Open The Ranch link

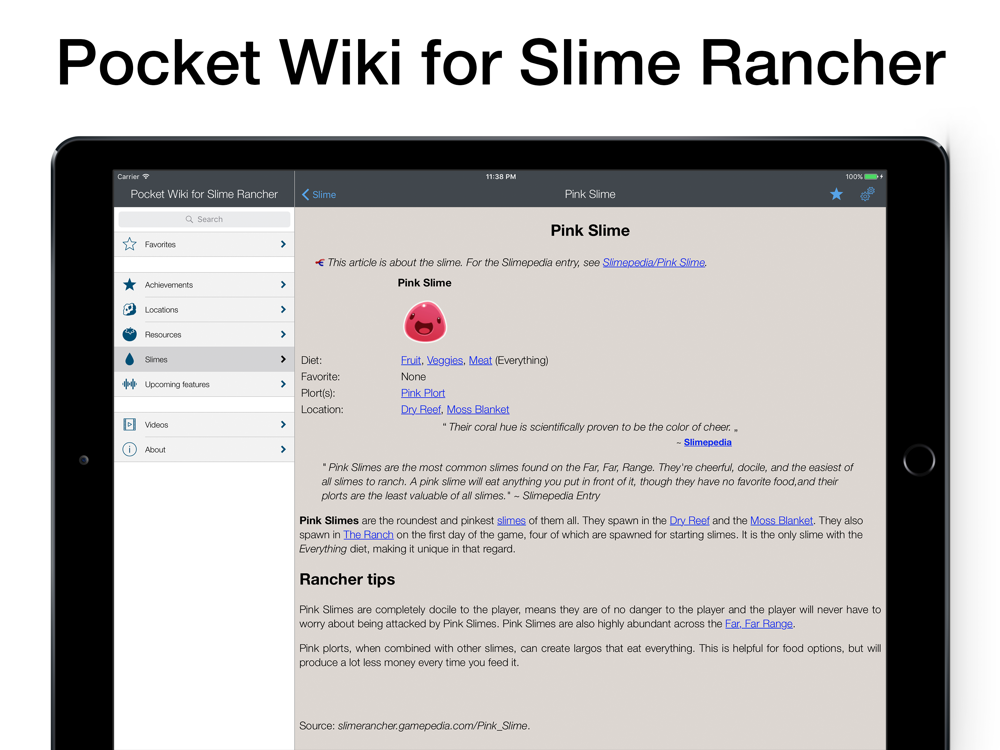(368, 534)
